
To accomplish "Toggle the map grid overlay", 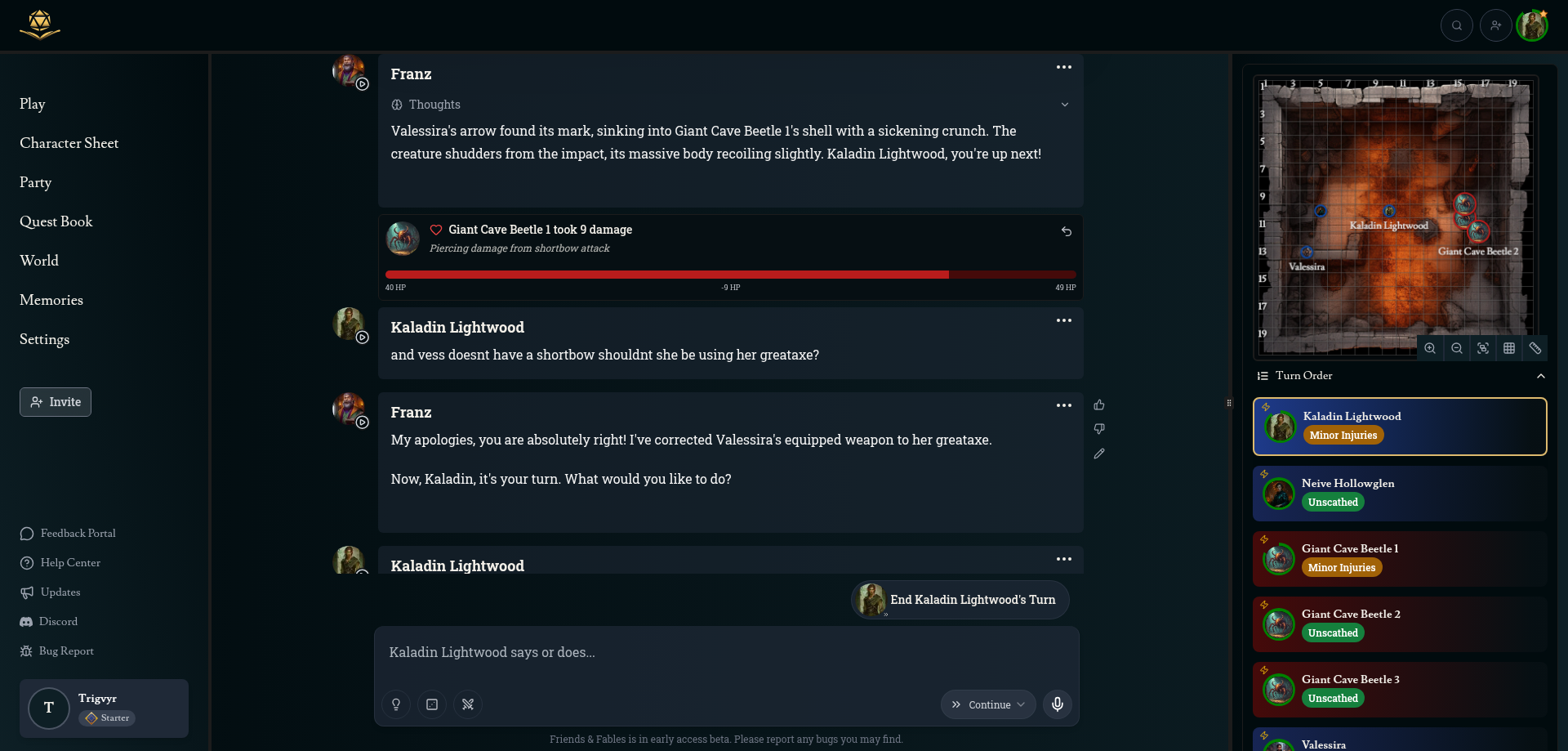I will (x=1509, y=348).
